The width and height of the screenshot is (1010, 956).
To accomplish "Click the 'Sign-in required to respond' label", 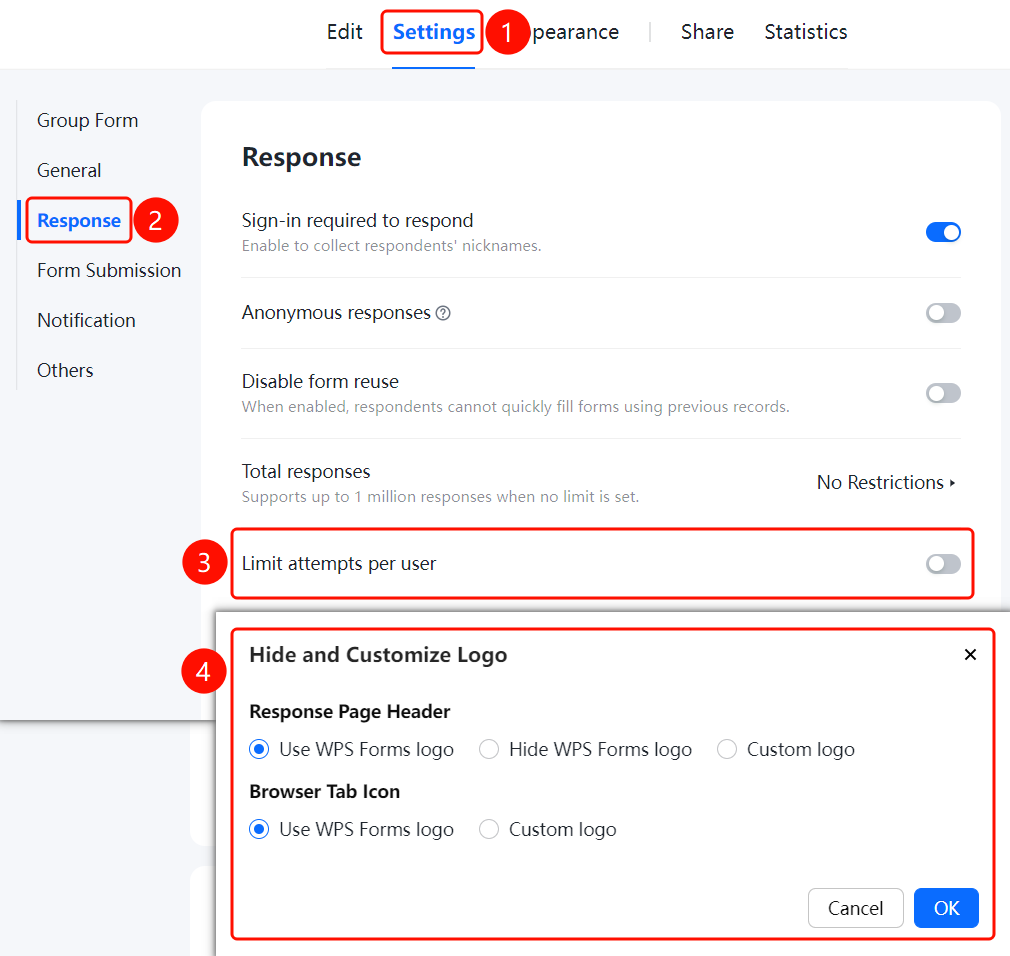I will [357, 221].
